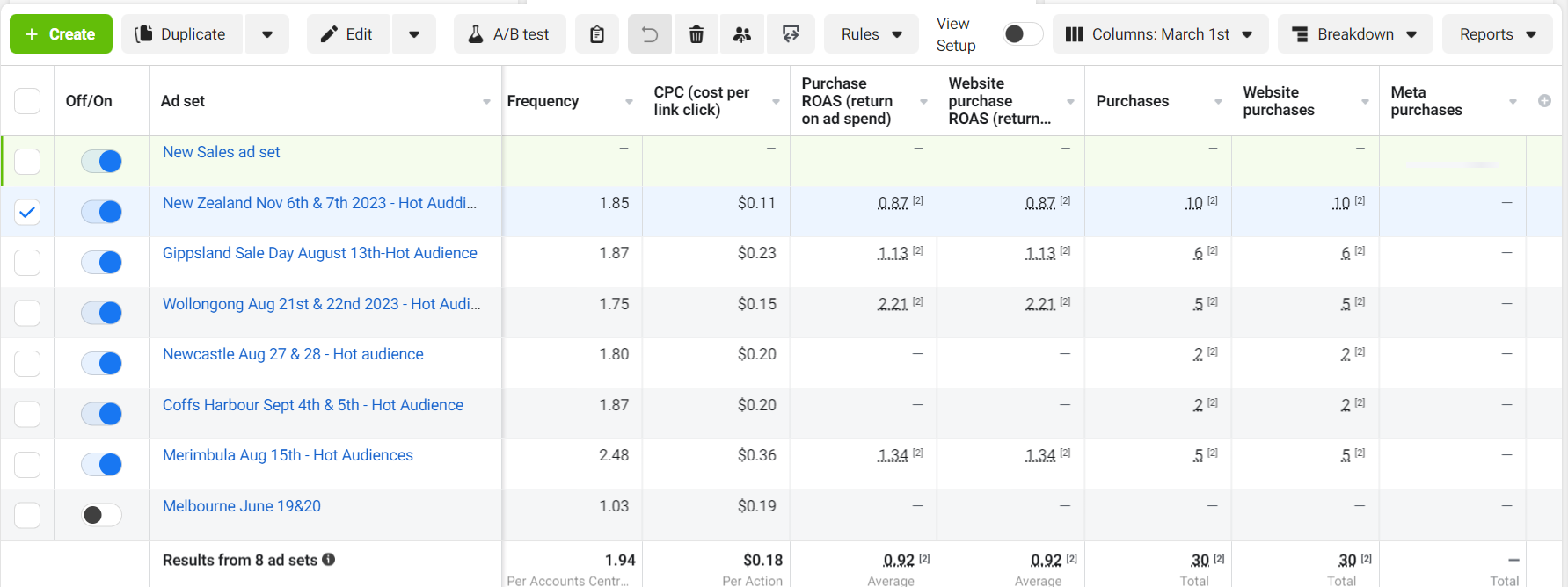Click the trash delete icon

[696, 34]
